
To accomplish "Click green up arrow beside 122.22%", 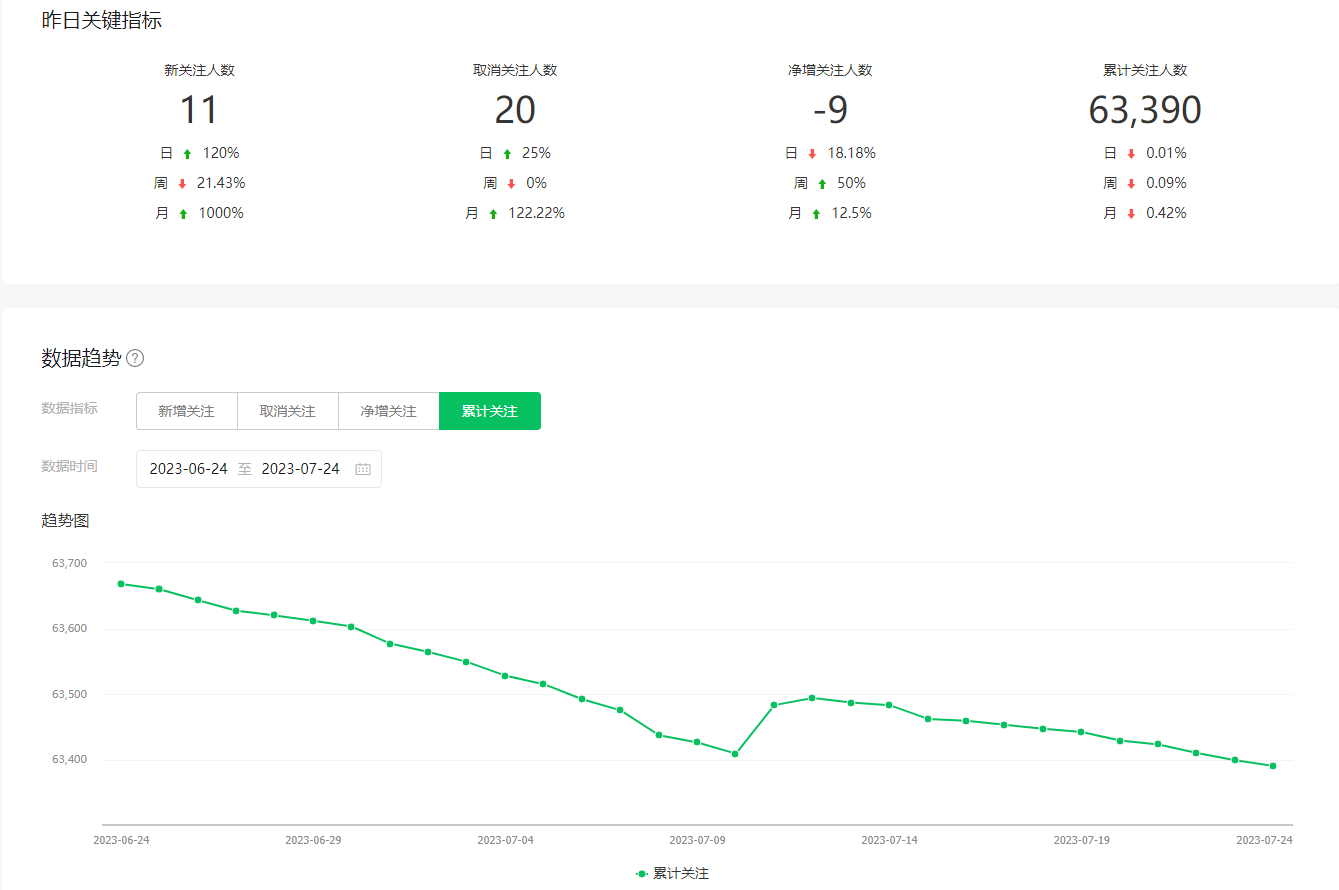I will tap(493, 214).
